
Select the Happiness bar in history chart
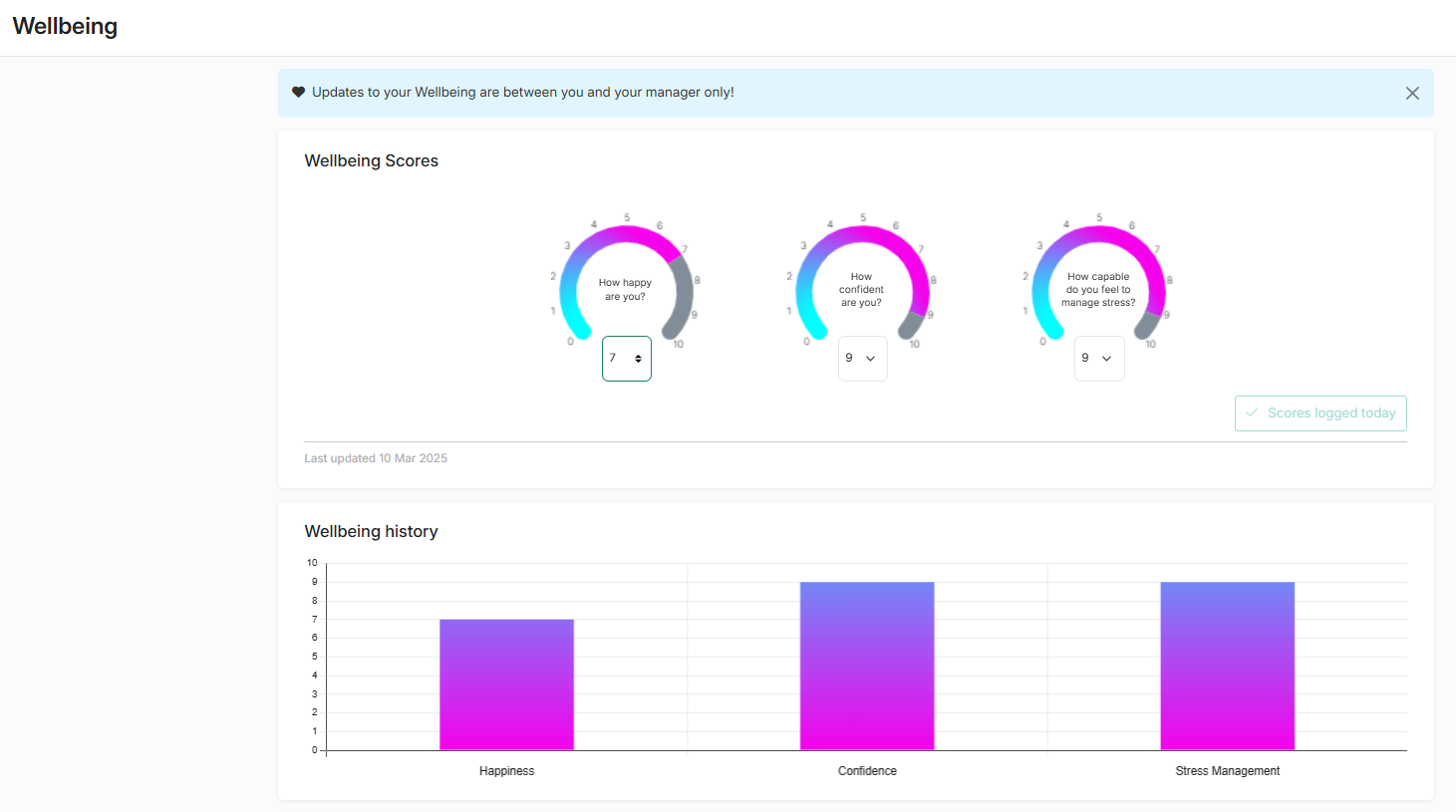[x=506, y=684]
